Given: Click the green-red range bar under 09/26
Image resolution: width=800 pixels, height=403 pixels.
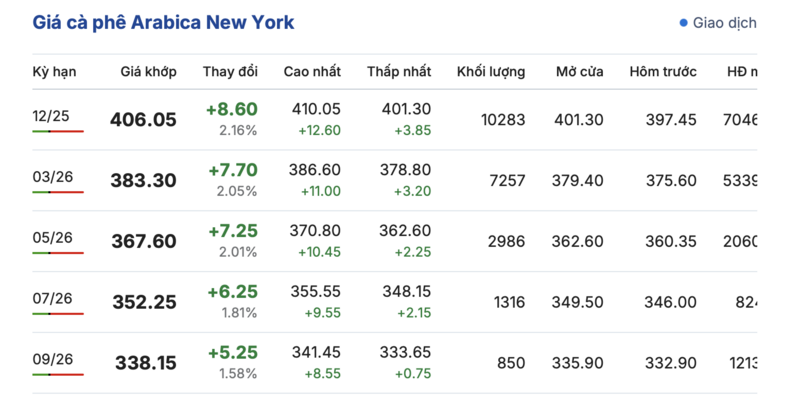Looking at the screenshot, I should point(58,374).
